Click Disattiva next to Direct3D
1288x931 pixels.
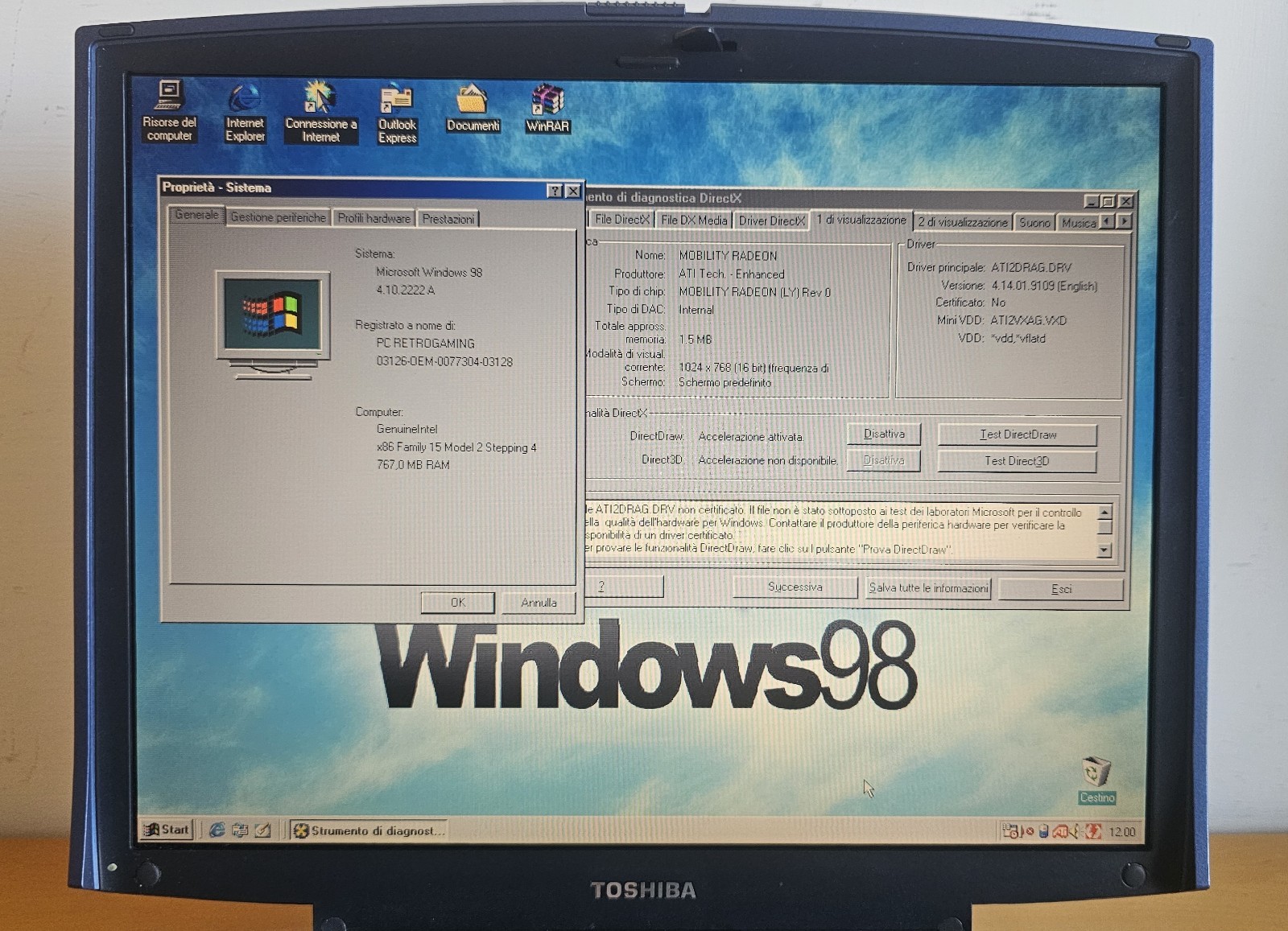coord(884,461)
